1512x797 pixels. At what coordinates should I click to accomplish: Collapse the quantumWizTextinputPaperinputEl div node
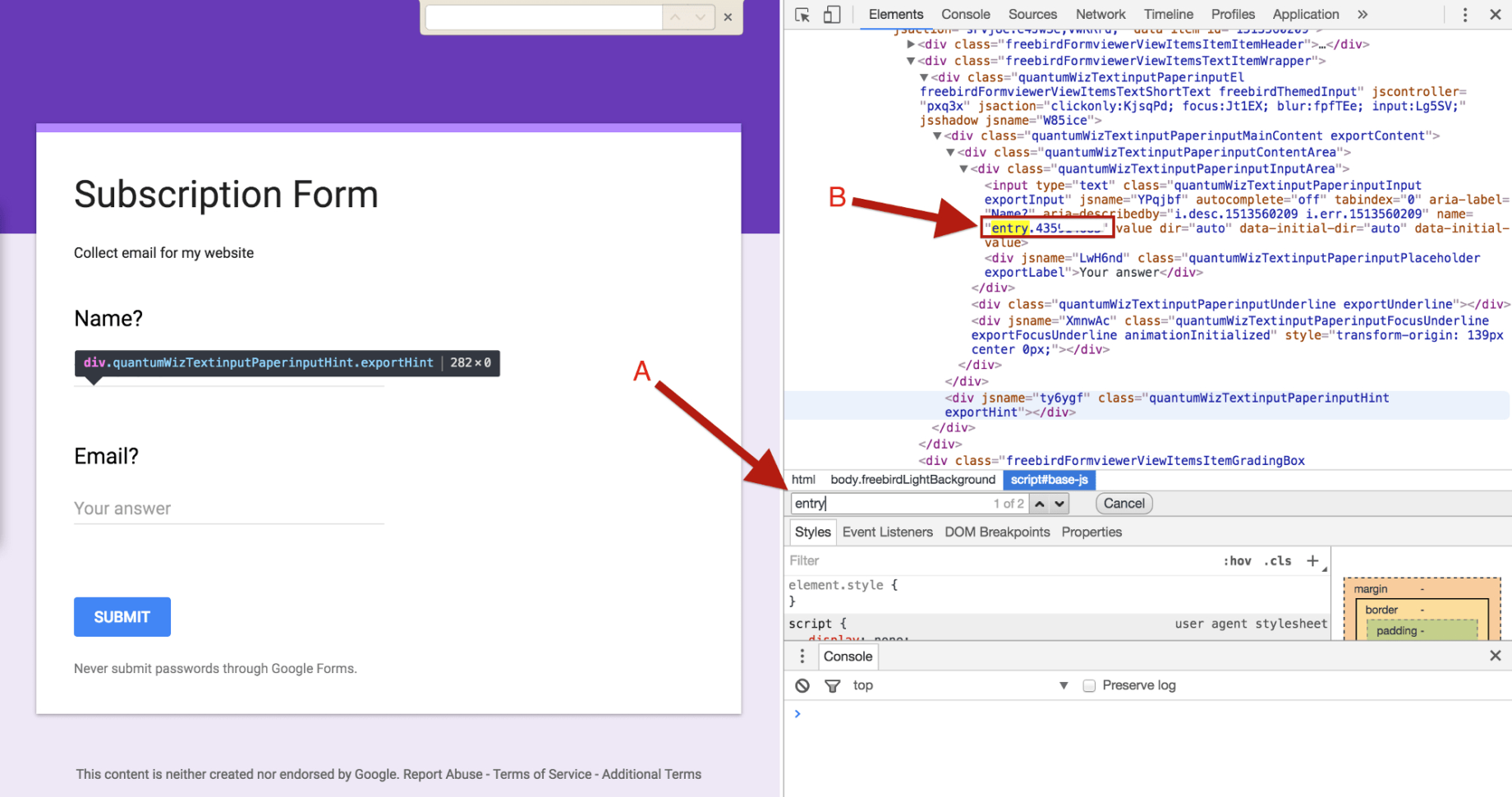click(923, 77)
